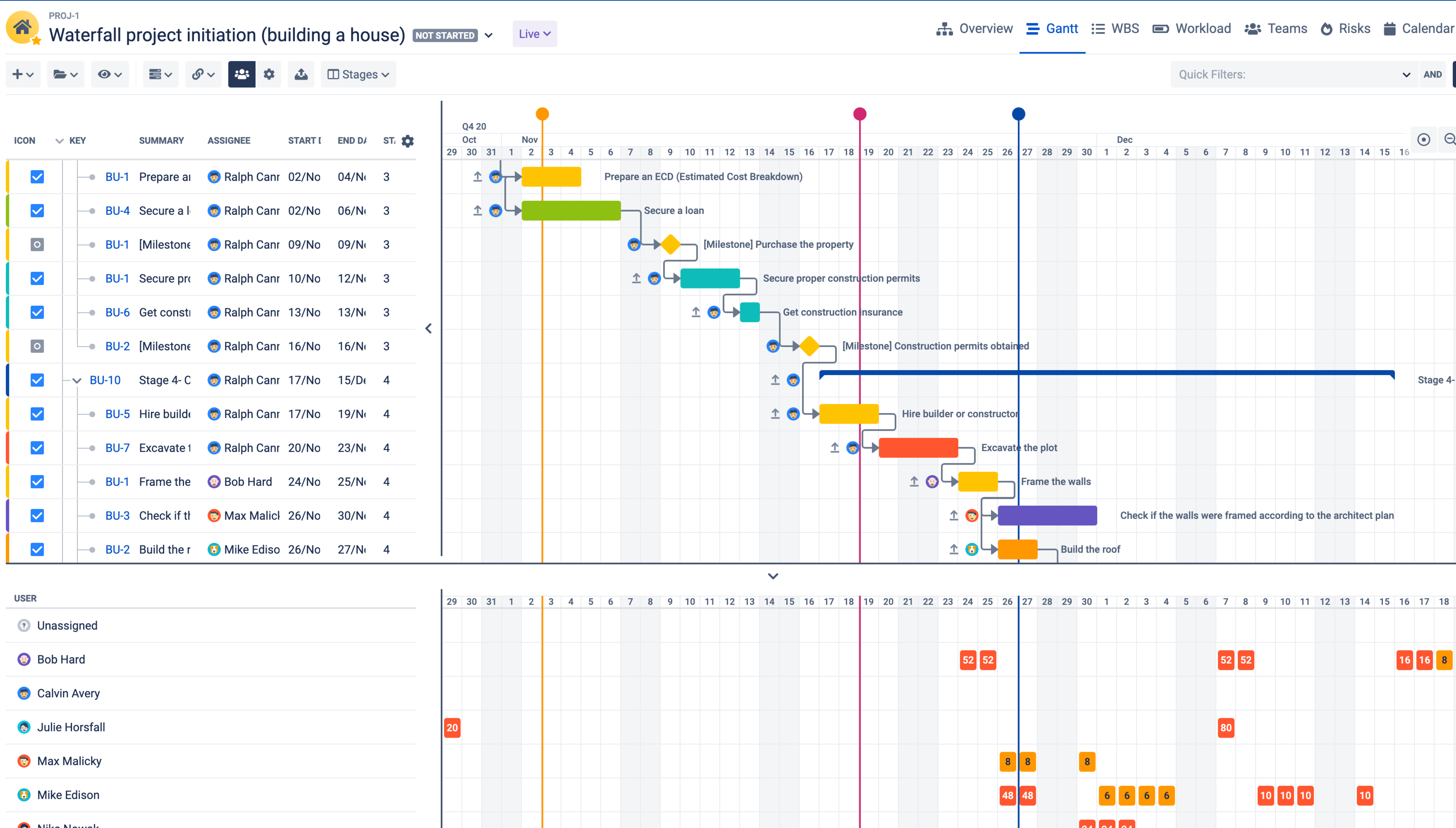This screenshot has width=1456, height=828.
Task: Open the BU-5 issue key link
Action: [x=117, y=414]
